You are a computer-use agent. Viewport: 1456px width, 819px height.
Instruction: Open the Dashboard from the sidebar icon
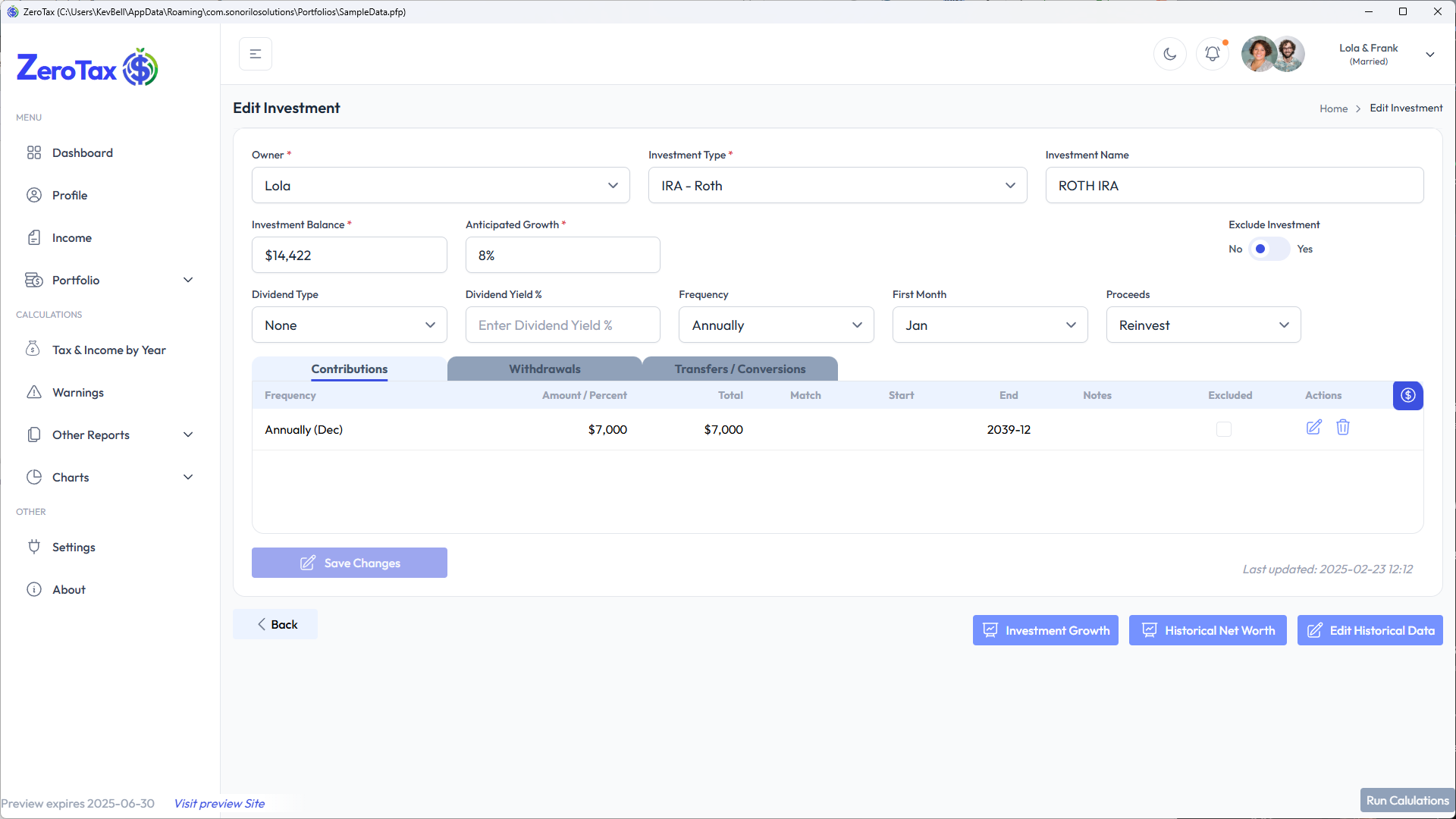[35, 152]
